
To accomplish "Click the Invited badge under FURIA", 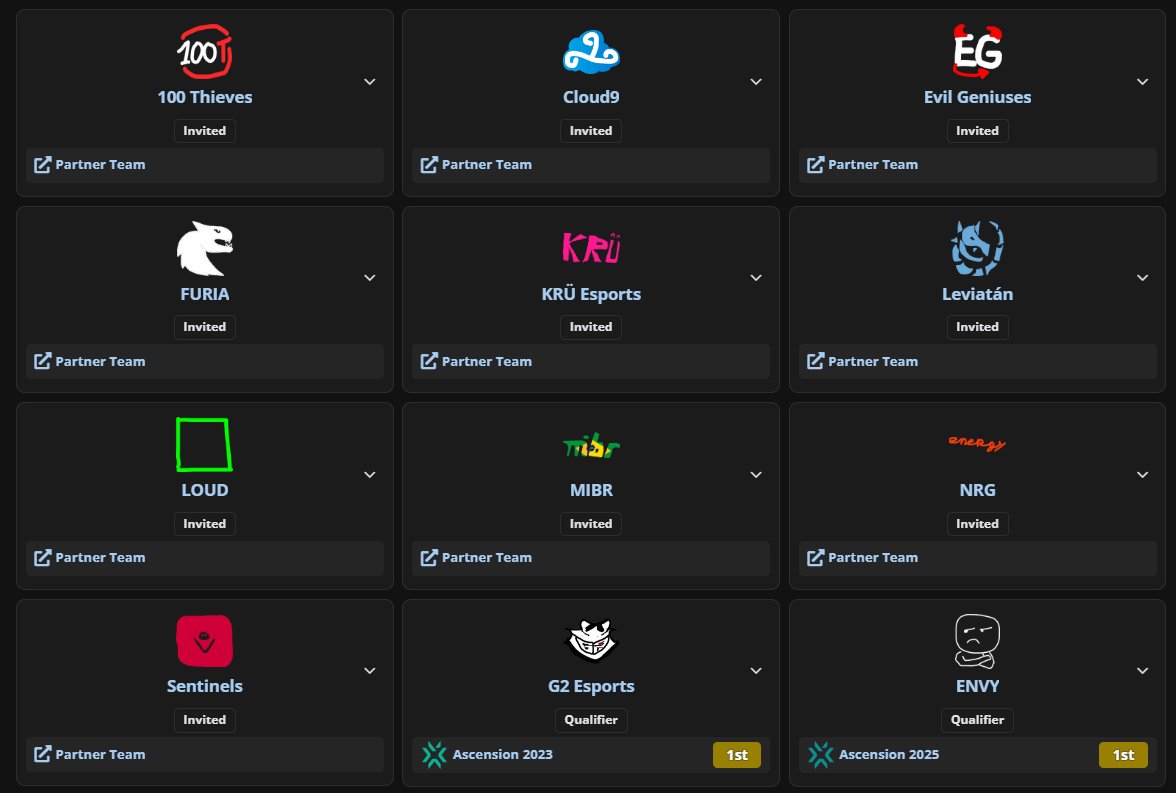I will coord(205,327).
